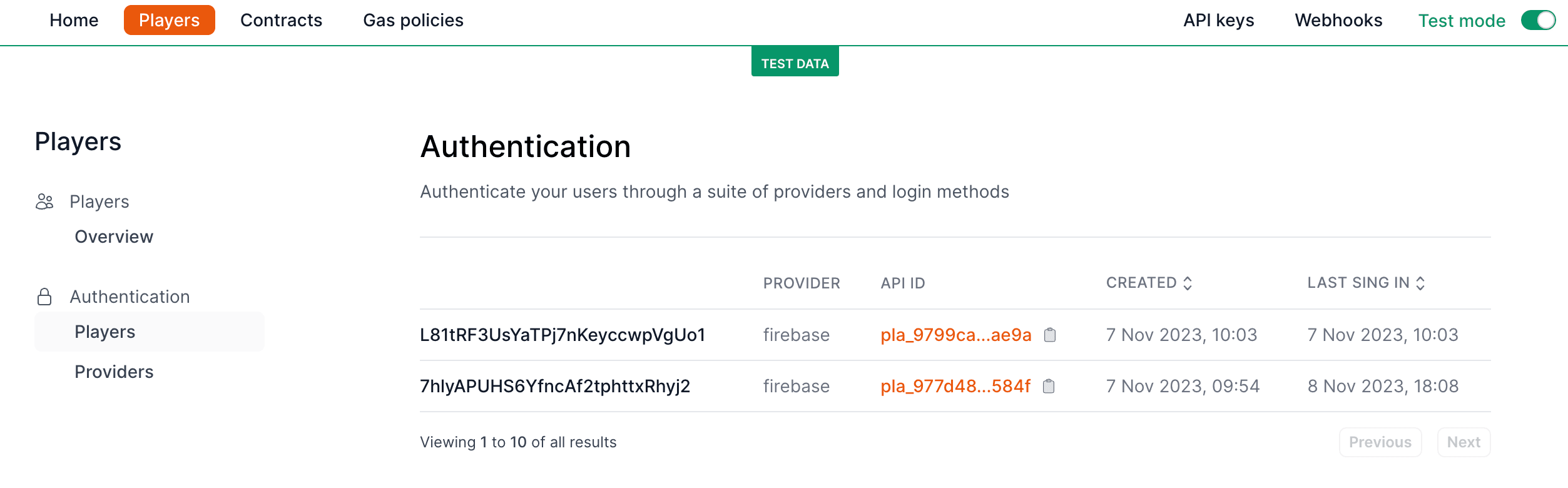Open player link pla_977d48...584f
This screenshot has width=1568, height=488.
955,386
